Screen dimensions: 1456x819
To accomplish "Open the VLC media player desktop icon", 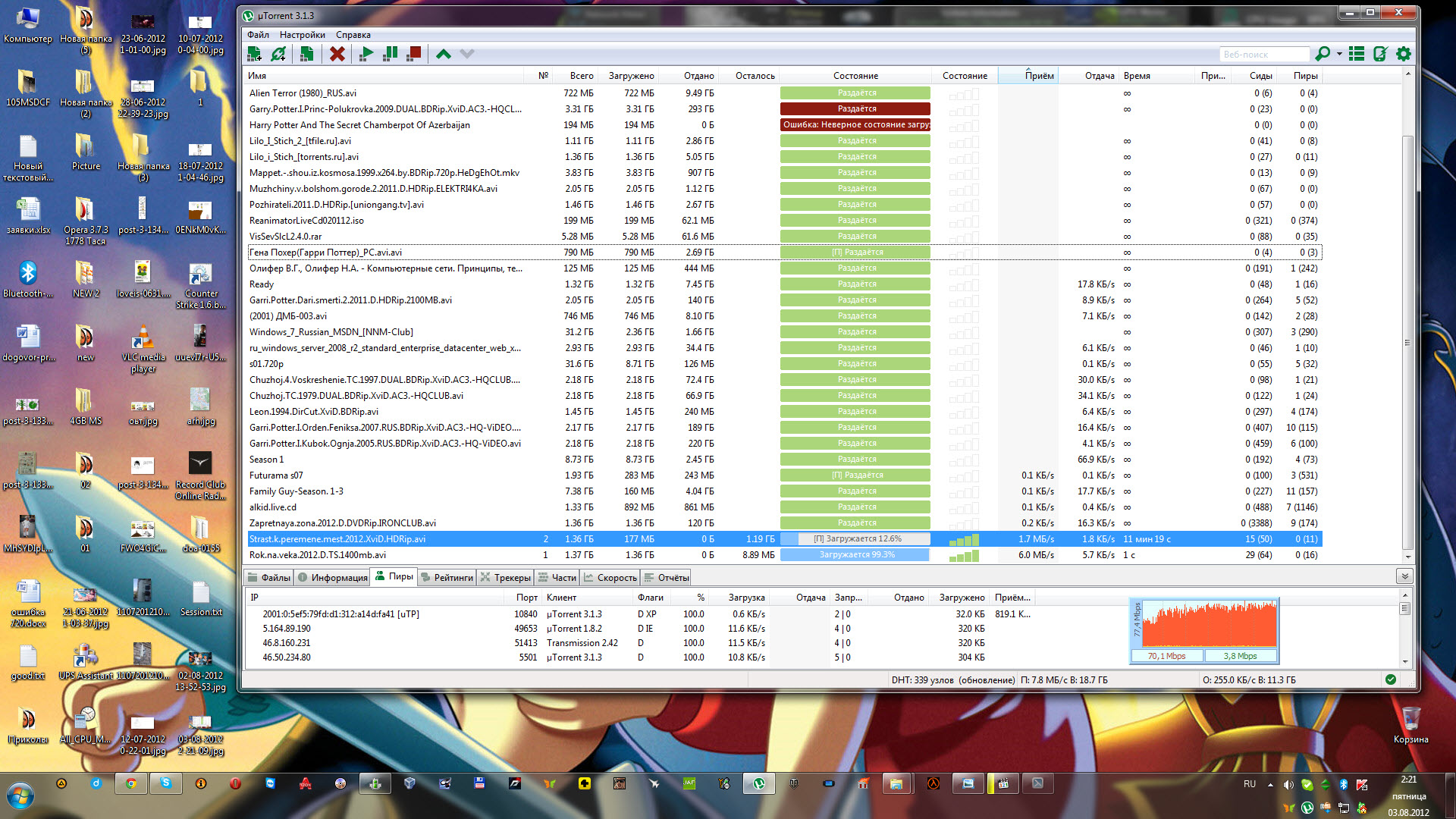I will [x=143, y=350].
